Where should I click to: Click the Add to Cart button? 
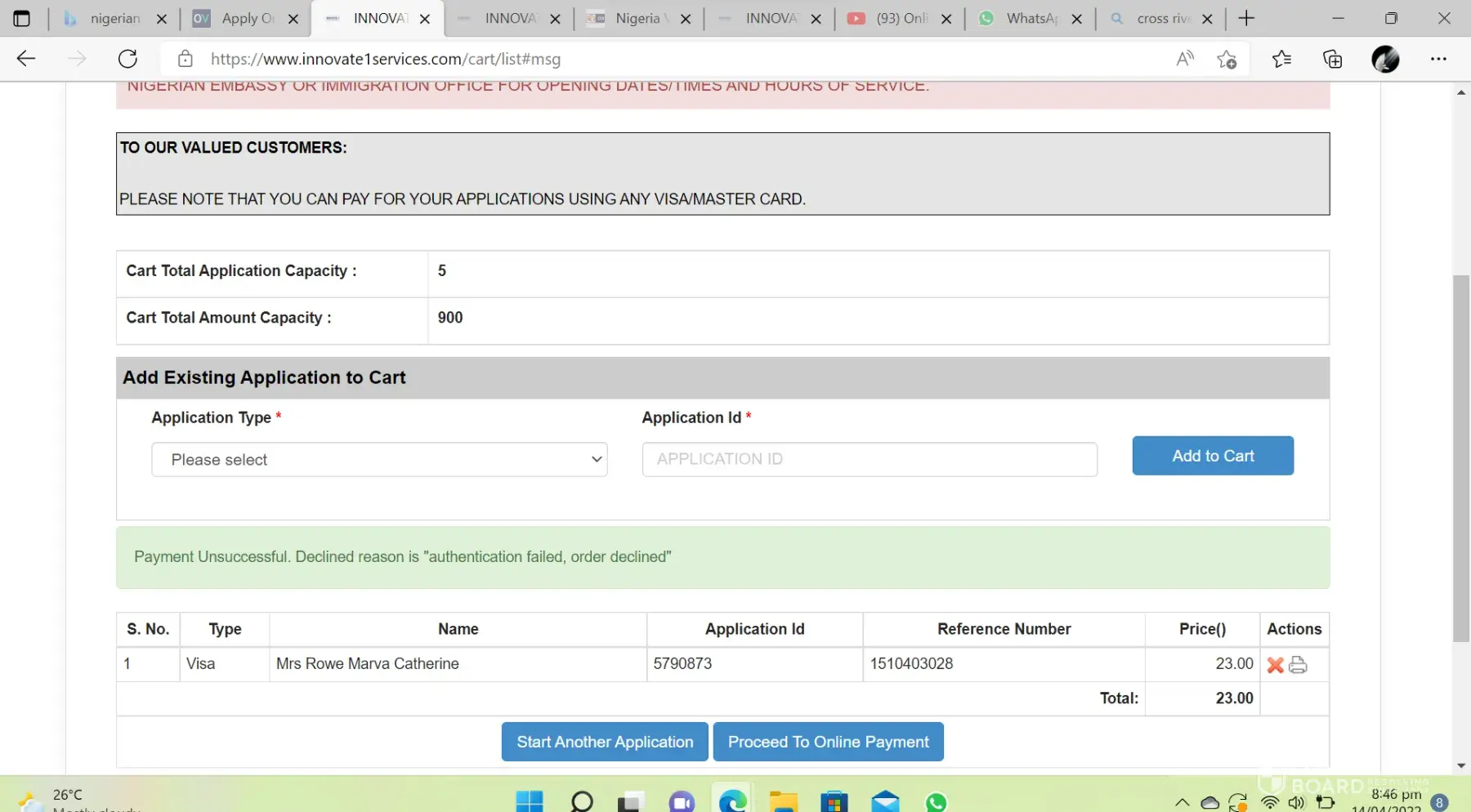coord(1213,456)
